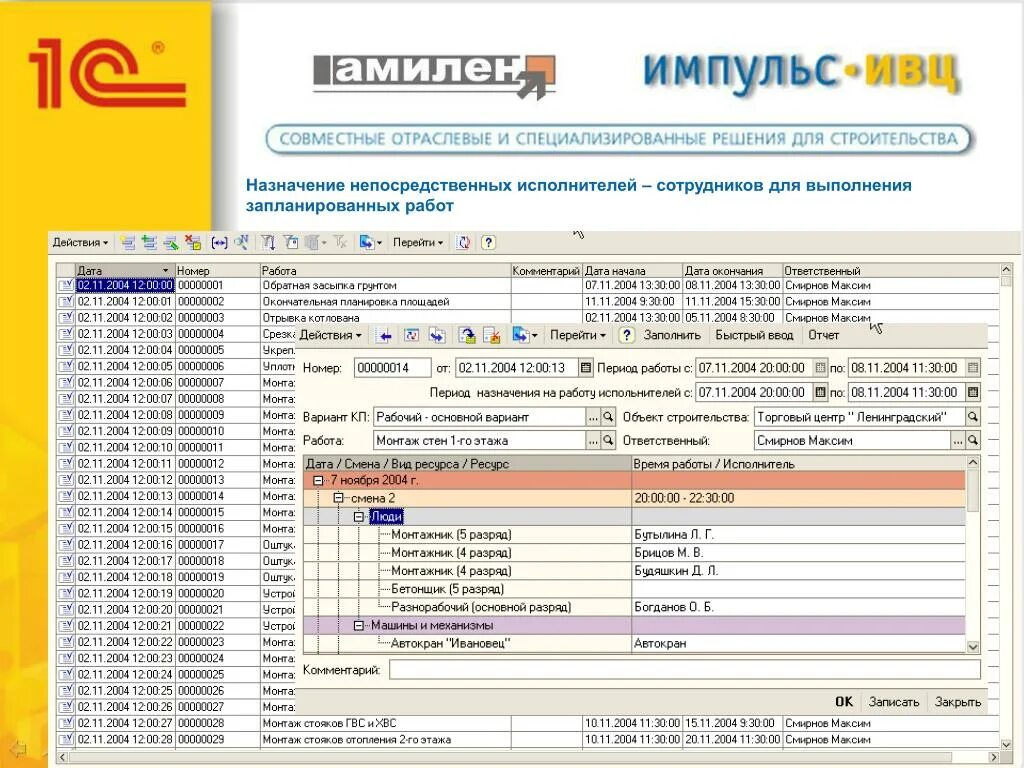1024x768 pixels.
Task: Click the delete (red X) toolbar icon
Action: point(193,242)
